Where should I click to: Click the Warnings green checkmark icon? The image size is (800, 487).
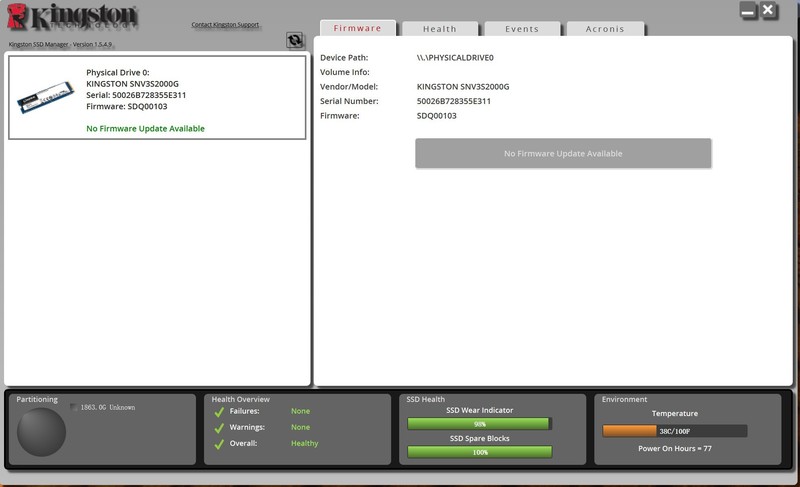click(219, 428)
